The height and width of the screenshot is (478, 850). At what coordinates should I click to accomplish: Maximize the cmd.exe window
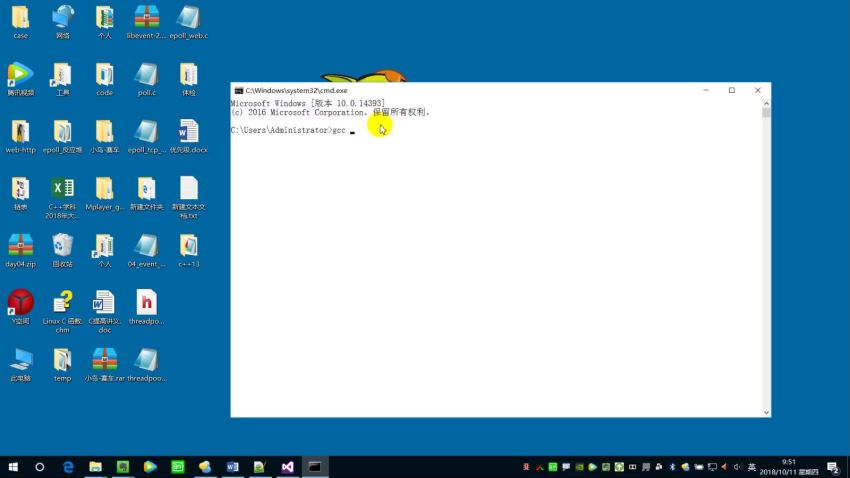(x=732, y=91)
